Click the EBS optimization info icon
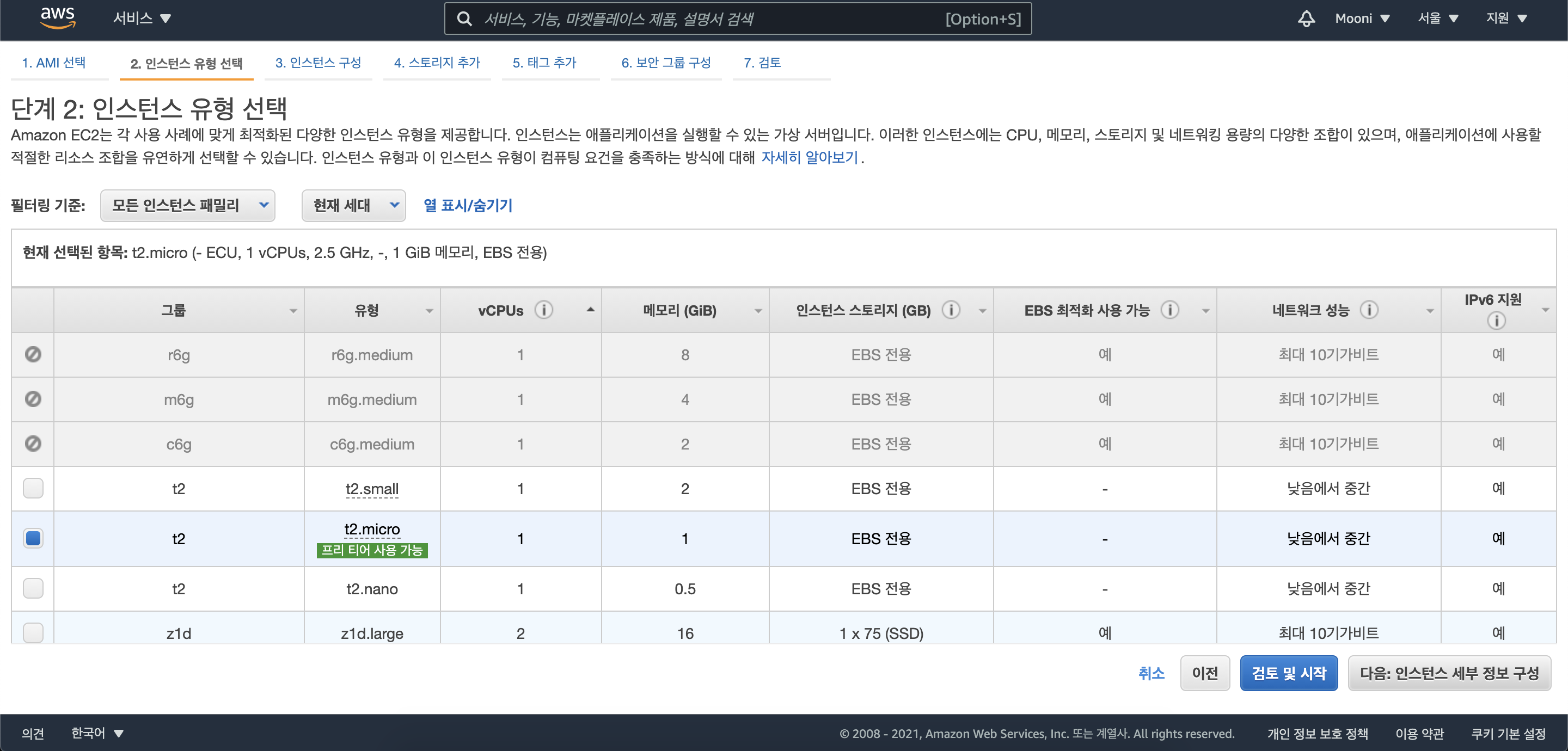Image resolution: width=1568 pixels, height=751 pixels. (1169, 310)
